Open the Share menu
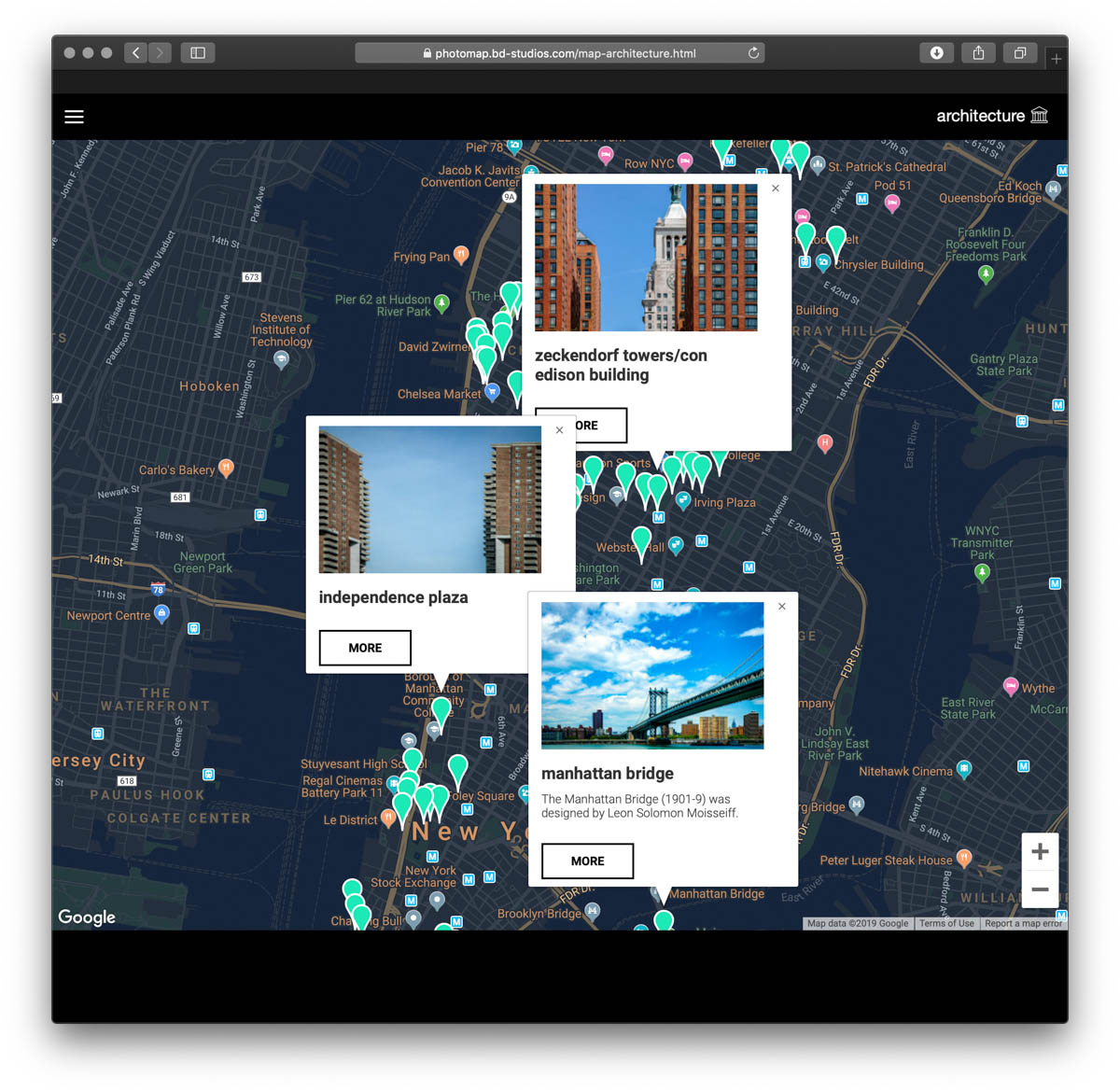This screenshot has width=1120, height=1092. [x=978, y=53]
